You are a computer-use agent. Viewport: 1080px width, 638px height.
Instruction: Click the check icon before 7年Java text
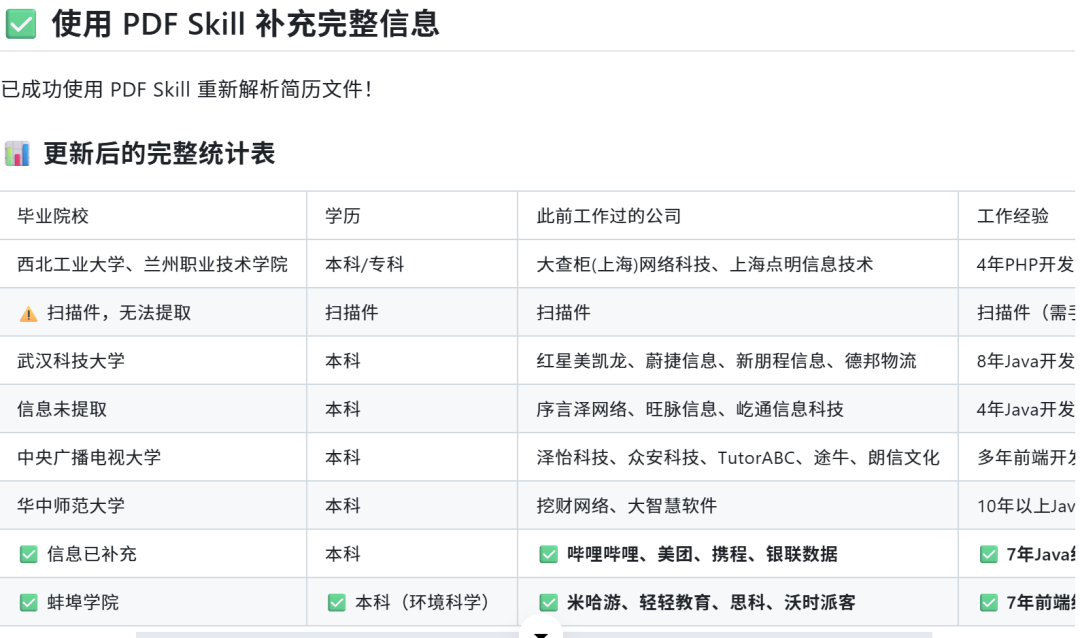point(988,554)
